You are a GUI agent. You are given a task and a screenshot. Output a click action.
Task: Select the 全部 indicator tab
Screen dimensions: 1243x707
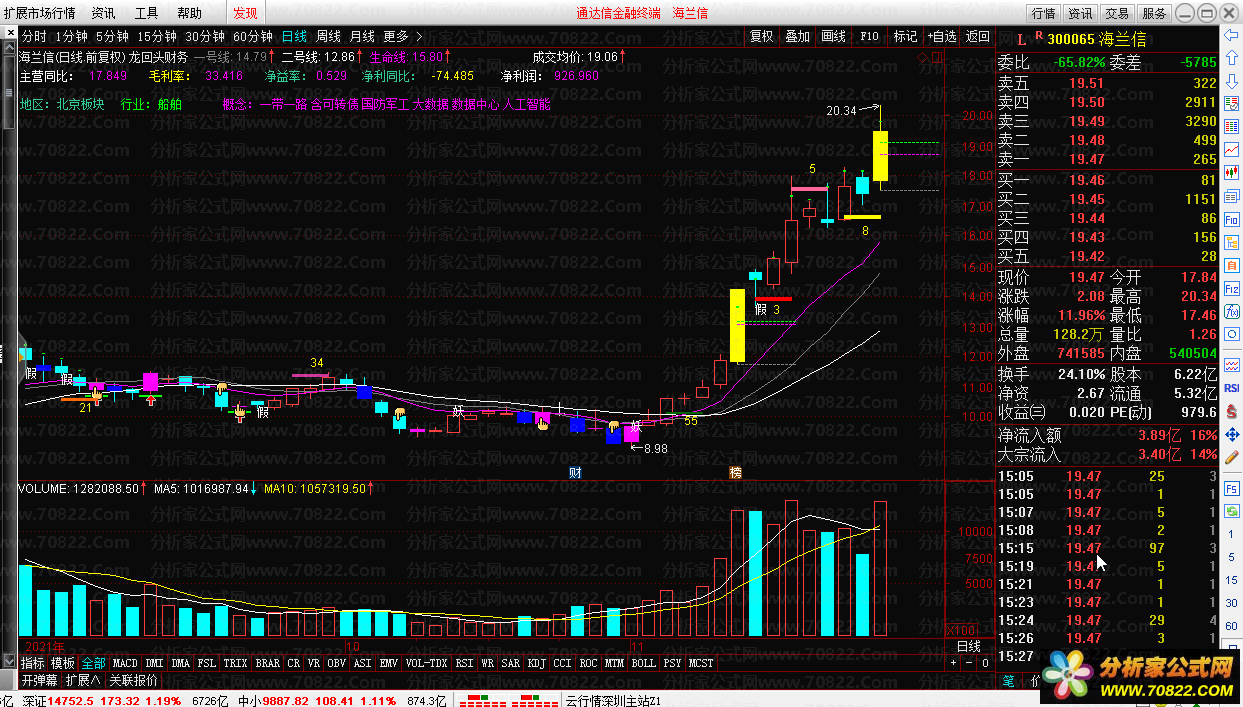[93, 663]
